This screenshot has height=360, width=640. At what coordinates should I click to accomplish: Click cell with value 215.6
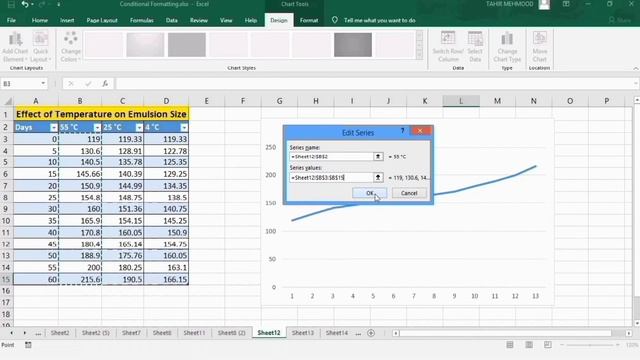80,279
